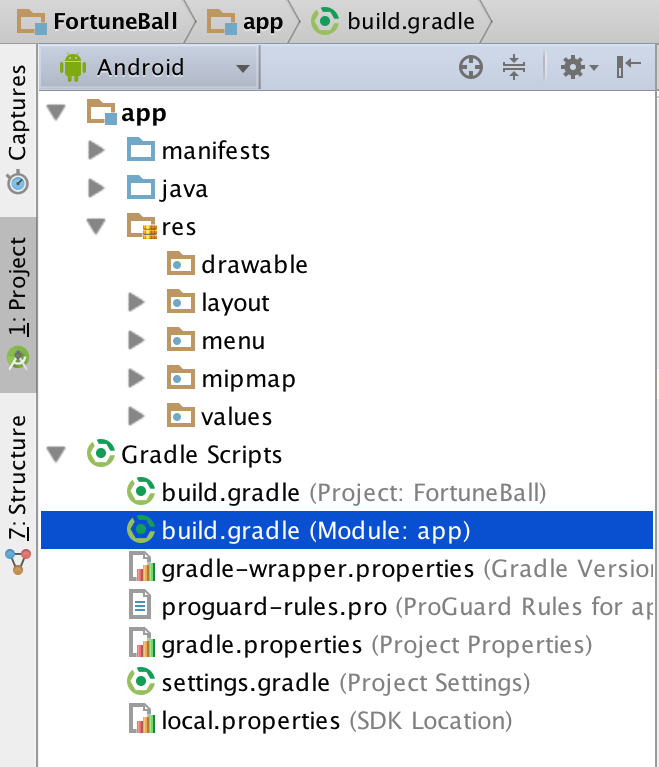Select settings.gradle (Project Settings)
Screen dimensions: 659x767
pyautogui.click(x=347, y=682)
